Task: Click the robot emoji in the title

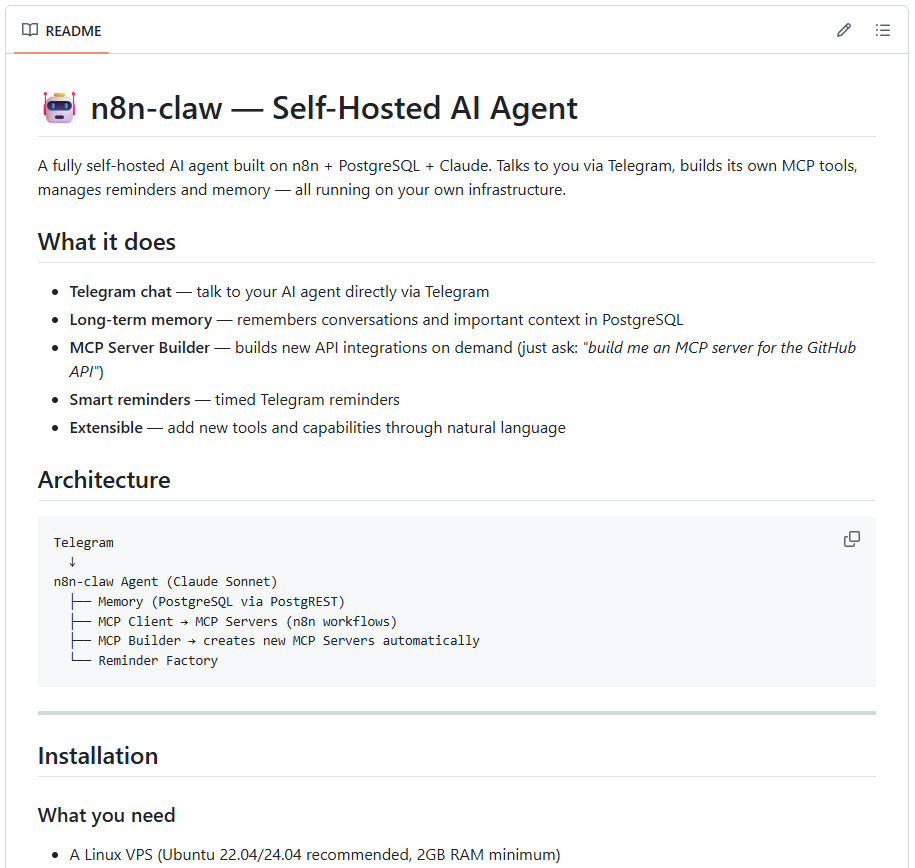Action: (59, 107)
